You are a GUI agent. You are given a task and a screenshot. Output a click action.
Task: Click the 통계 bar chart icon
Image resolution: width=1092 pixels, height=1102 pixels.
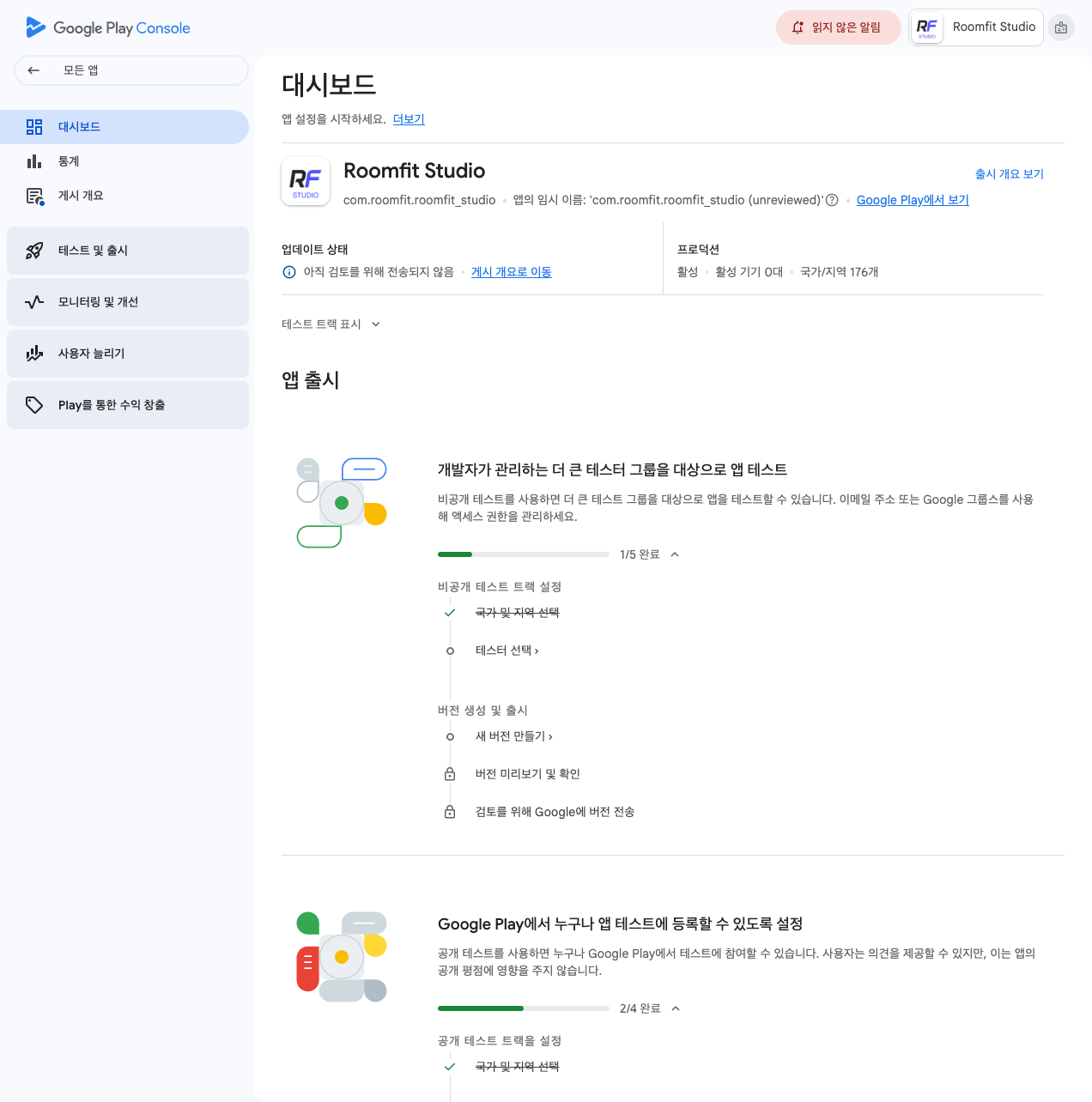click(34, 161)
